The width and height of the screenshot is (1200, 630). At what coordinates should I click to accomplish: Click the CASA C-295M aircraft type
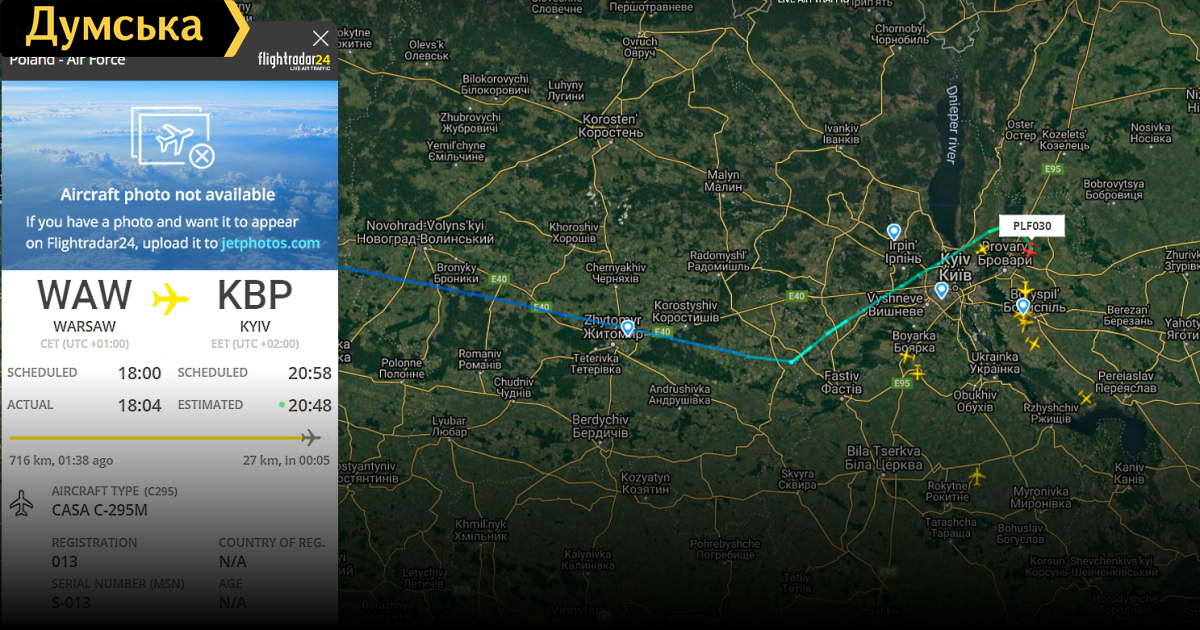99,510
